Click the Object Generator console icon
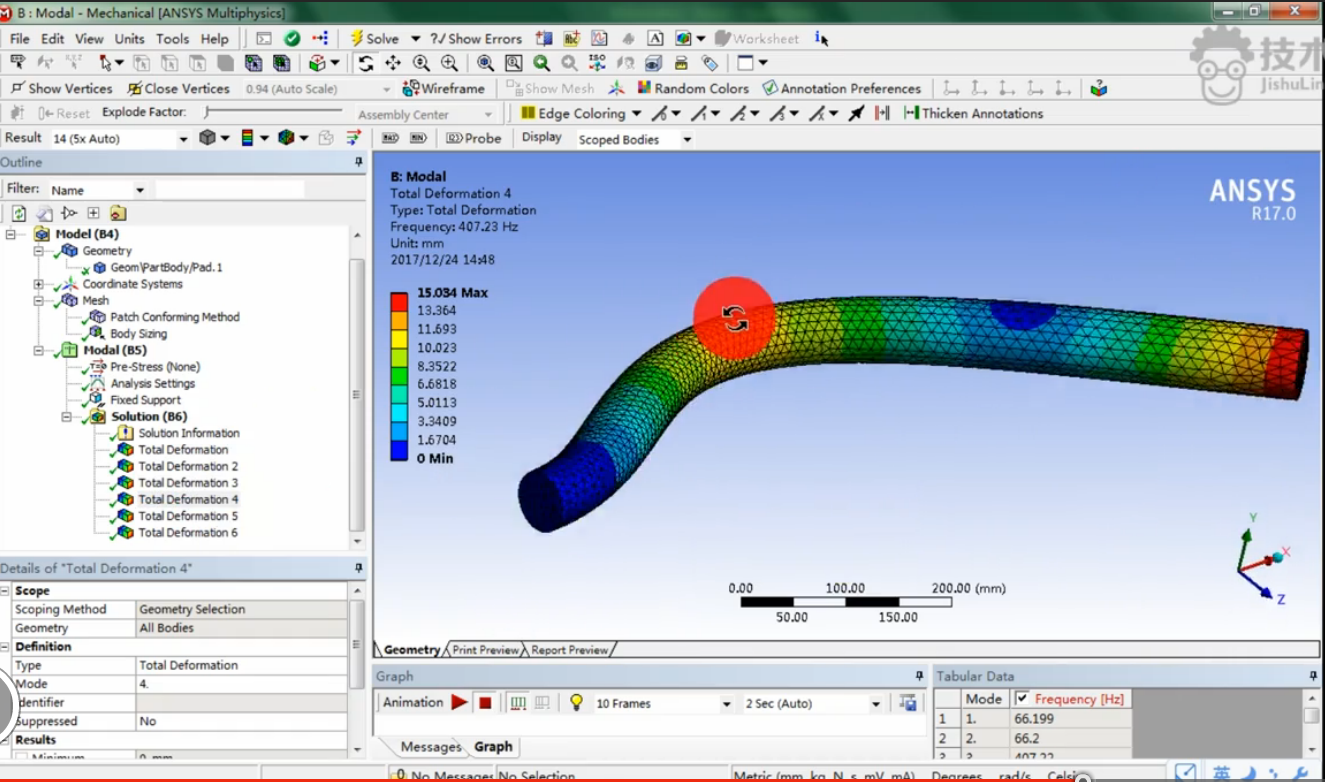 click(264, 39)
